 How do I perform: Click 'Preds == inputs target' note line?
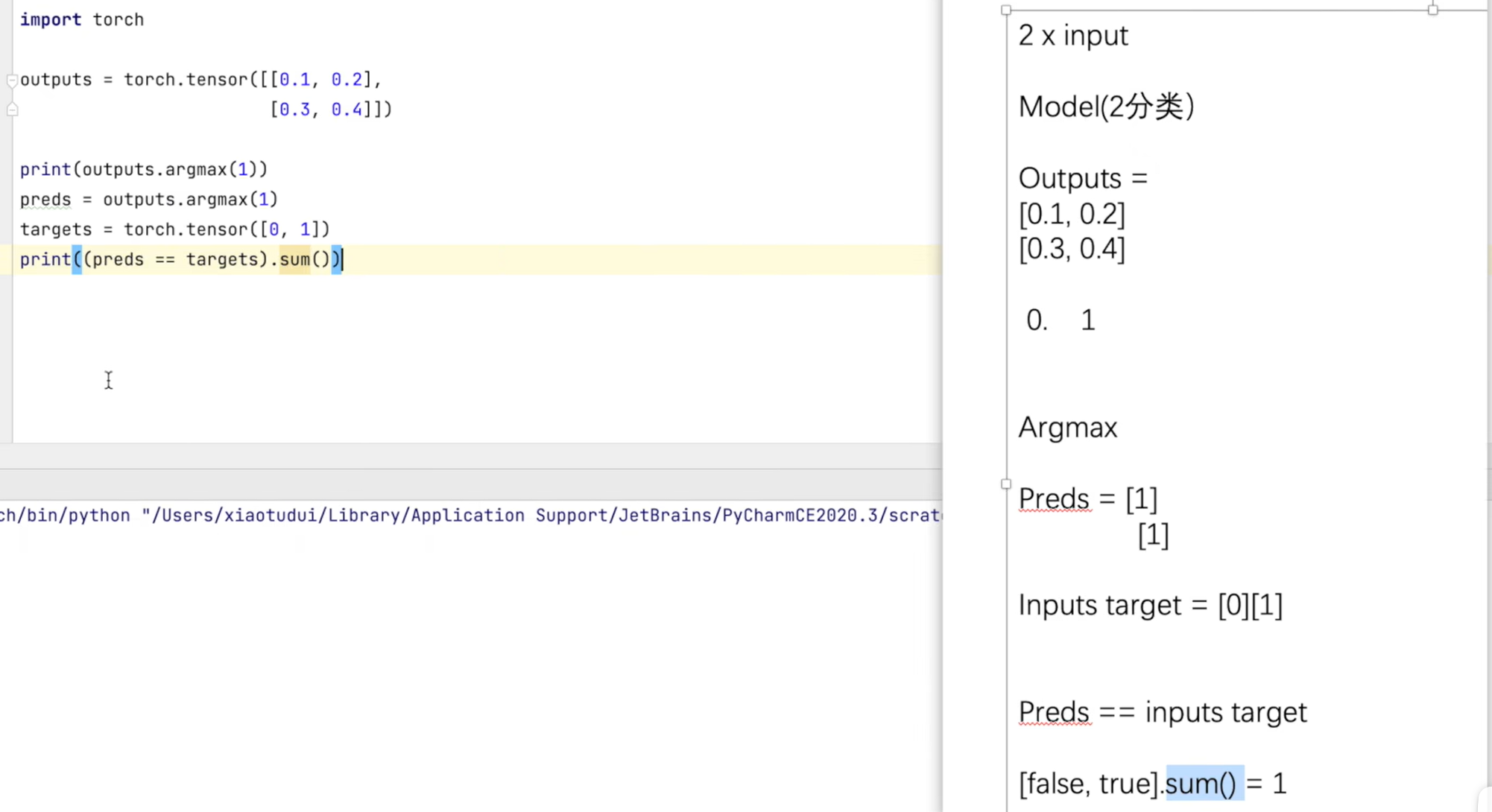coord(1162,712)
